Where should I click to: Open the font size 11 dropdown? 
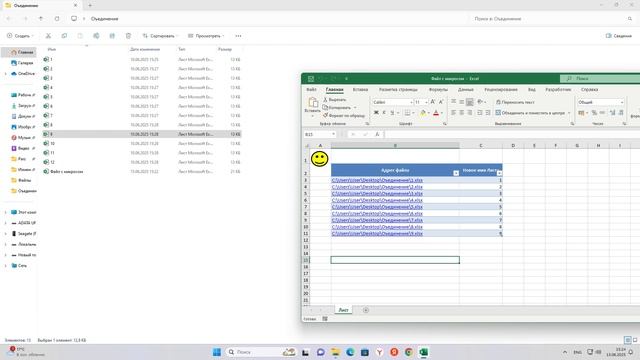click(426, 102)
